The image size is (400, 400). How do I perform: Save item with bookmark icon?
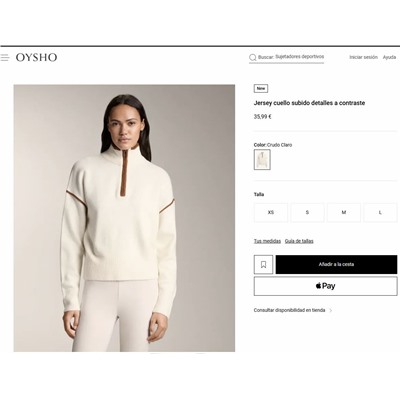point(263,265)
